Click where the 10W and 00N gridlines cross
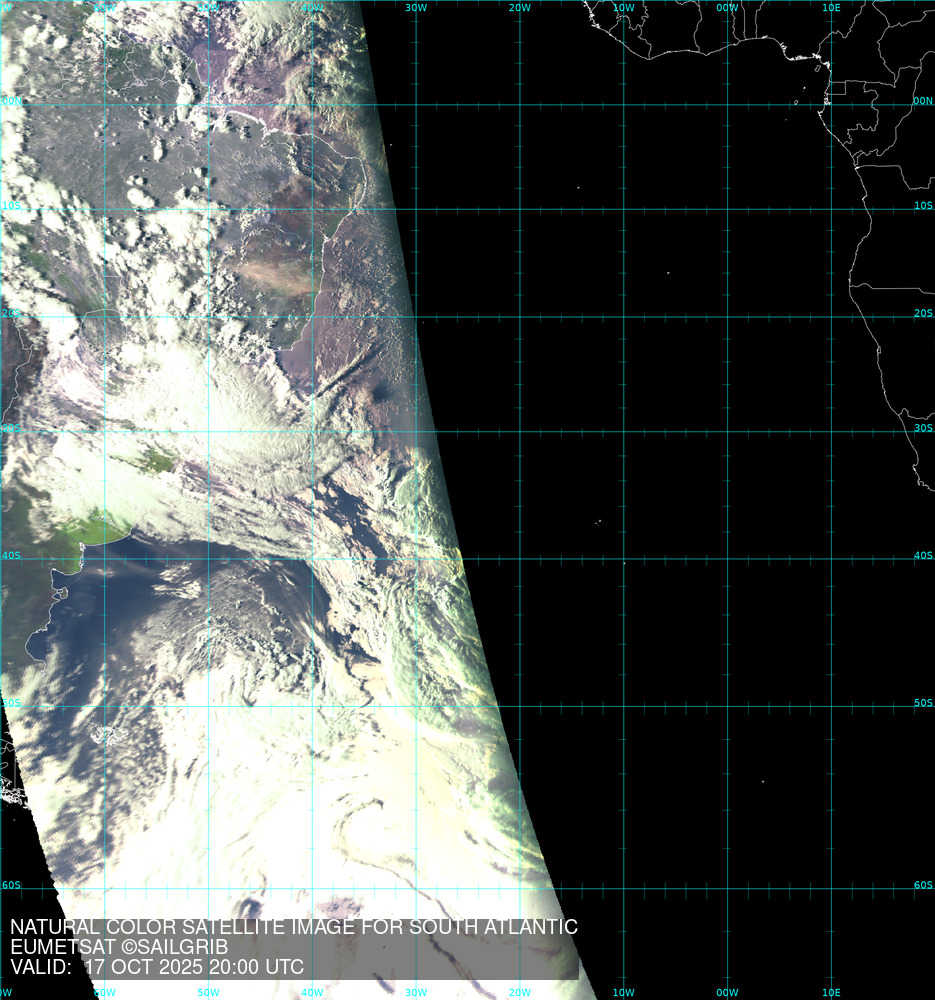The width and height of the screenshot is (935, 1000). pos(623,105)
